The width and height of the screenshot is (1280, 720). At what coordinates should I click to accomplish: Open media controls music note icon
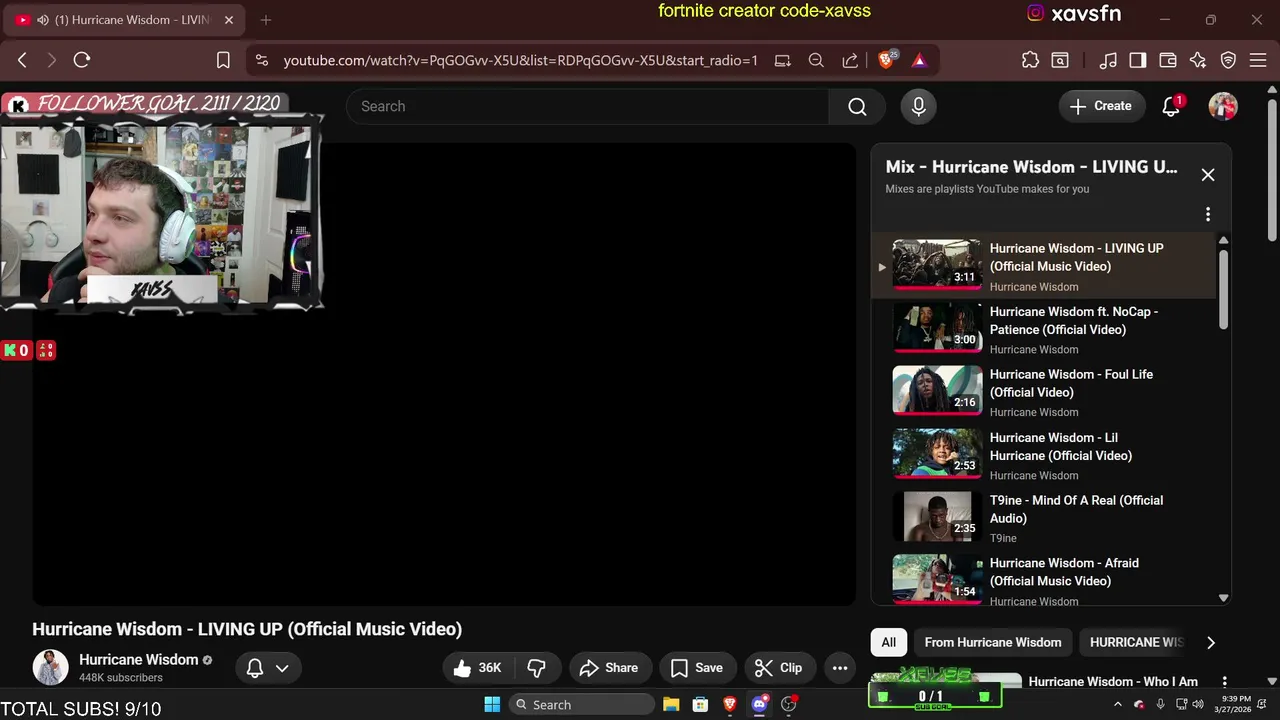coord(1107,60)
